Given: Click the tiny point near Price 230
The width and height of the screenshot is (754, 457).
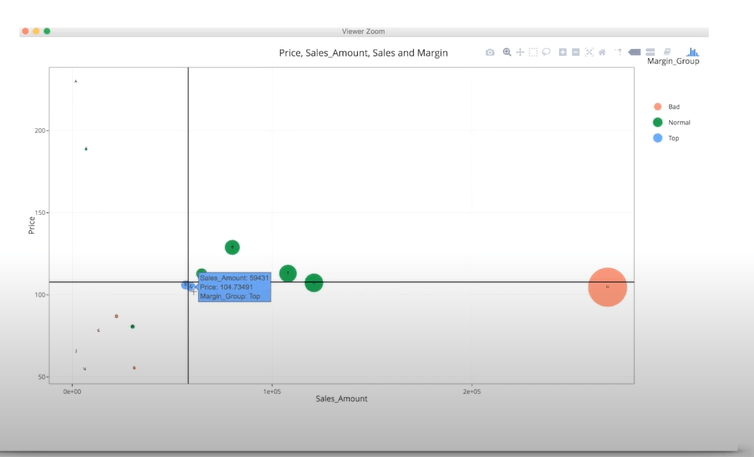Looking at the screenshot, I should [75, 81].
